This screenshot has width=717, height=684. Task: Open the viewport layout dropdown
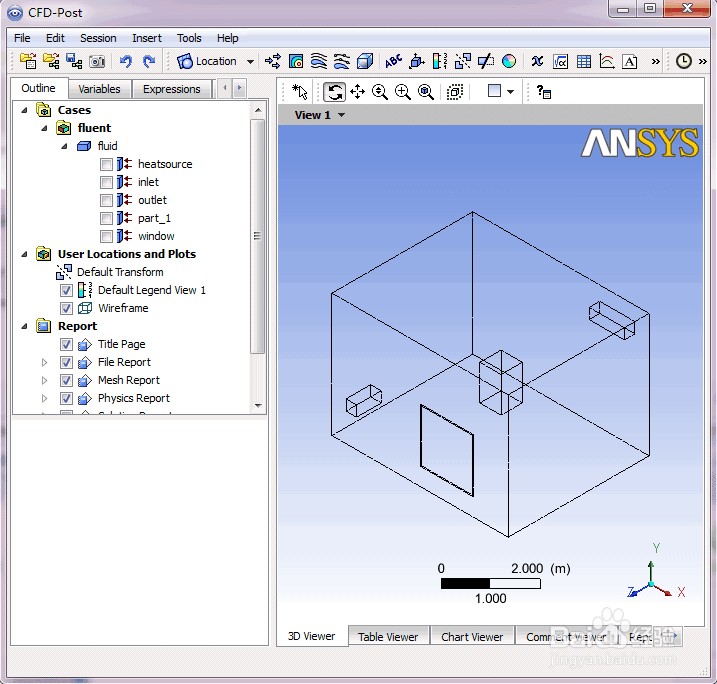point(510,91)
